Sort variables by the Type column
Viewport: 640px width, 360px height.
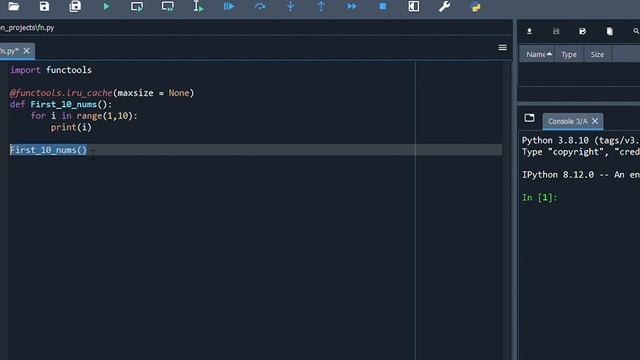pyautogui.click(x=569, y=54)
